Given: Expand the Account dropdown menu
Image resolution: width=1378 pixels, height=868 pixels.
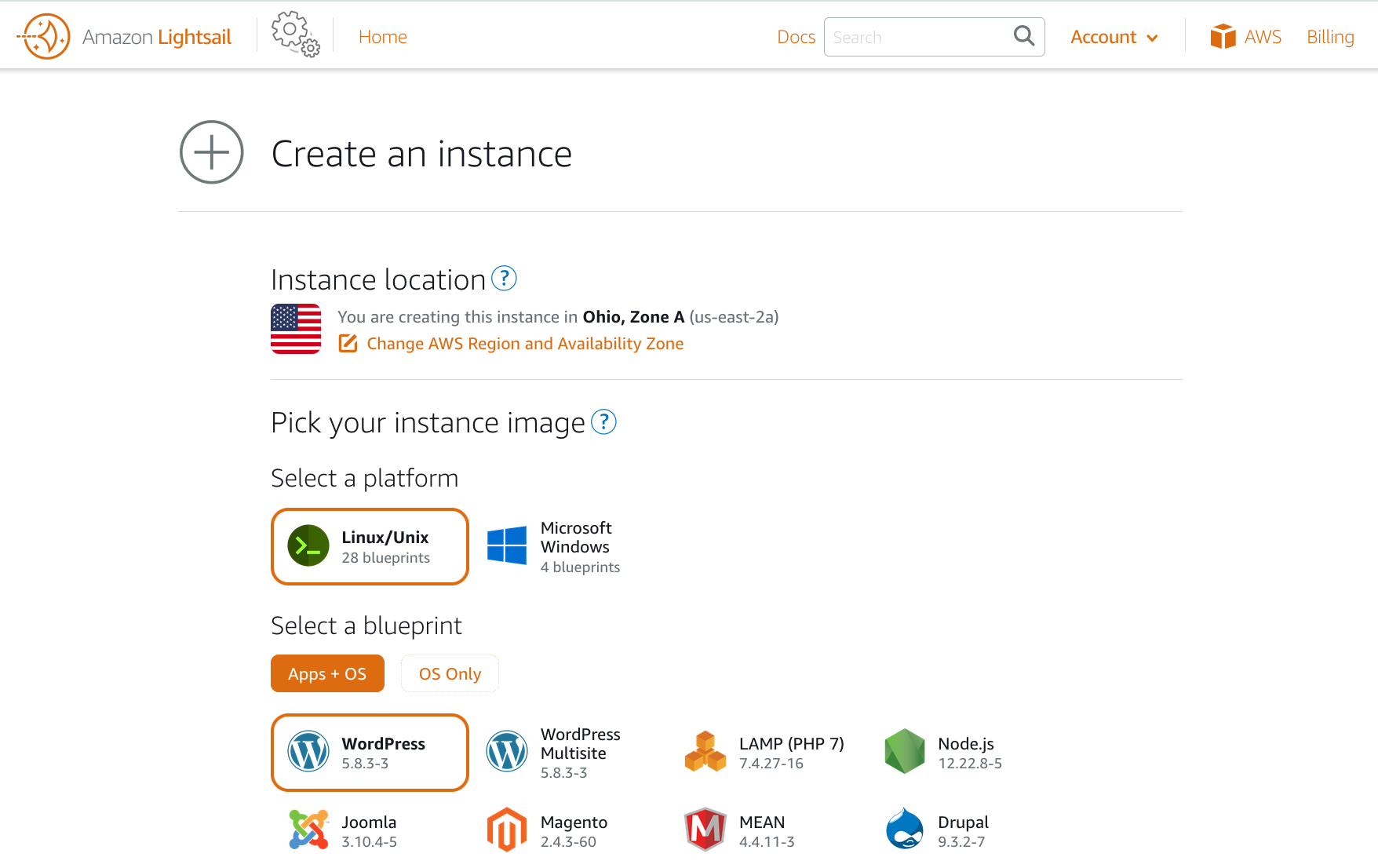Looking at the screenshot, I should pyautogui.click(x=1114, y=37).
